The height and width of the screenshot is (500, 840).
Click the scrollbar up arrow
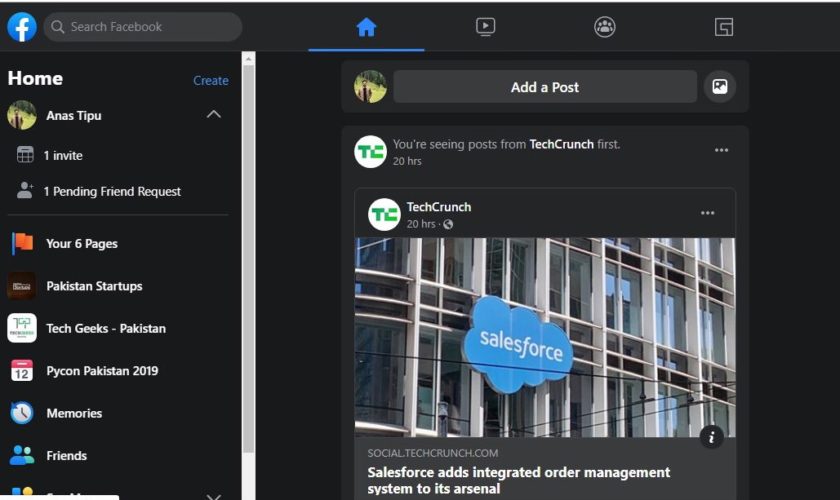pyautogui.click(x=248, y=58)
